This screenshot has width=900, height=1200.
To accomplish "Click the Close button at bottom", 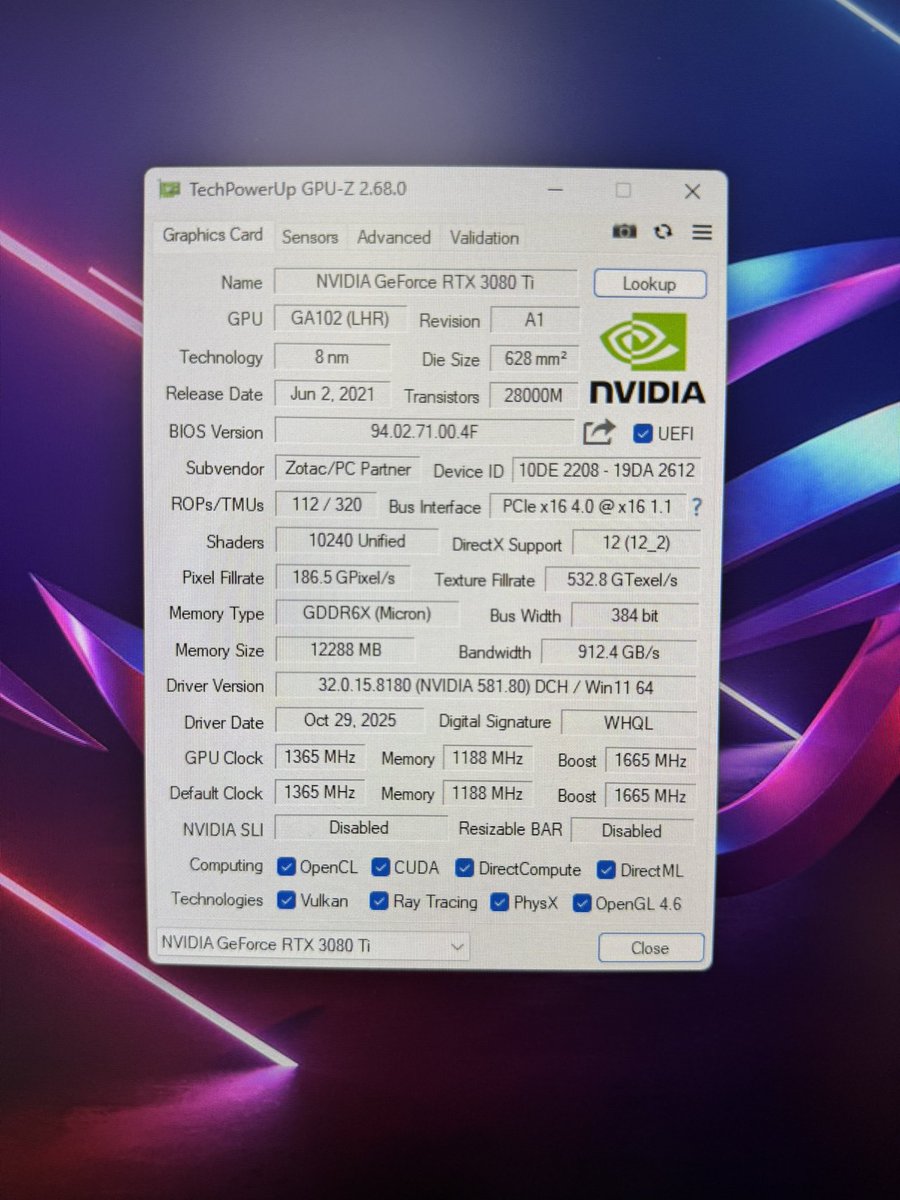I will [x=650, y=948].
